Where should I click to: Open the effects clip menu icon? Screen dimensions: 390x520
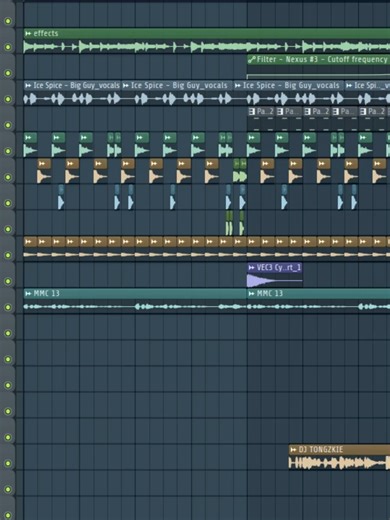(x=28, y=33)
